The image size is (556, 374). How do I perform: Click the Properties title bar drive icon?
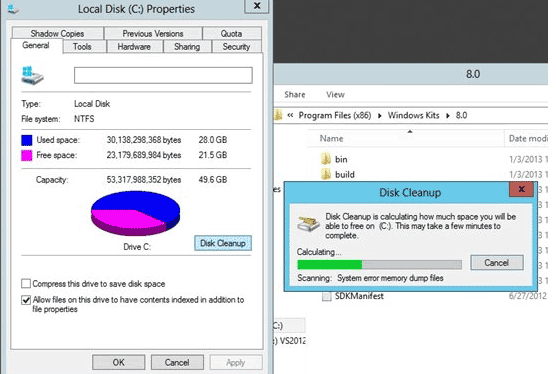click(x=13, y=9)
